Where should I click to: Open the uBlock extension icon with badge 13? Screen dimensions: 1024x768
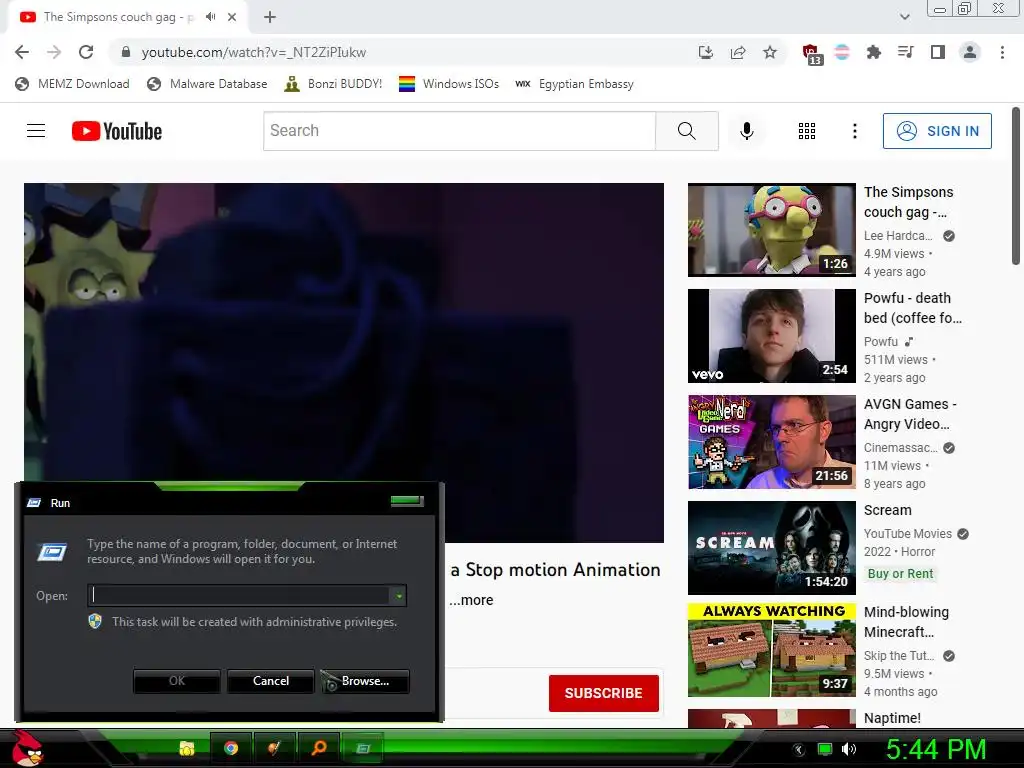[x=812, y=54]
